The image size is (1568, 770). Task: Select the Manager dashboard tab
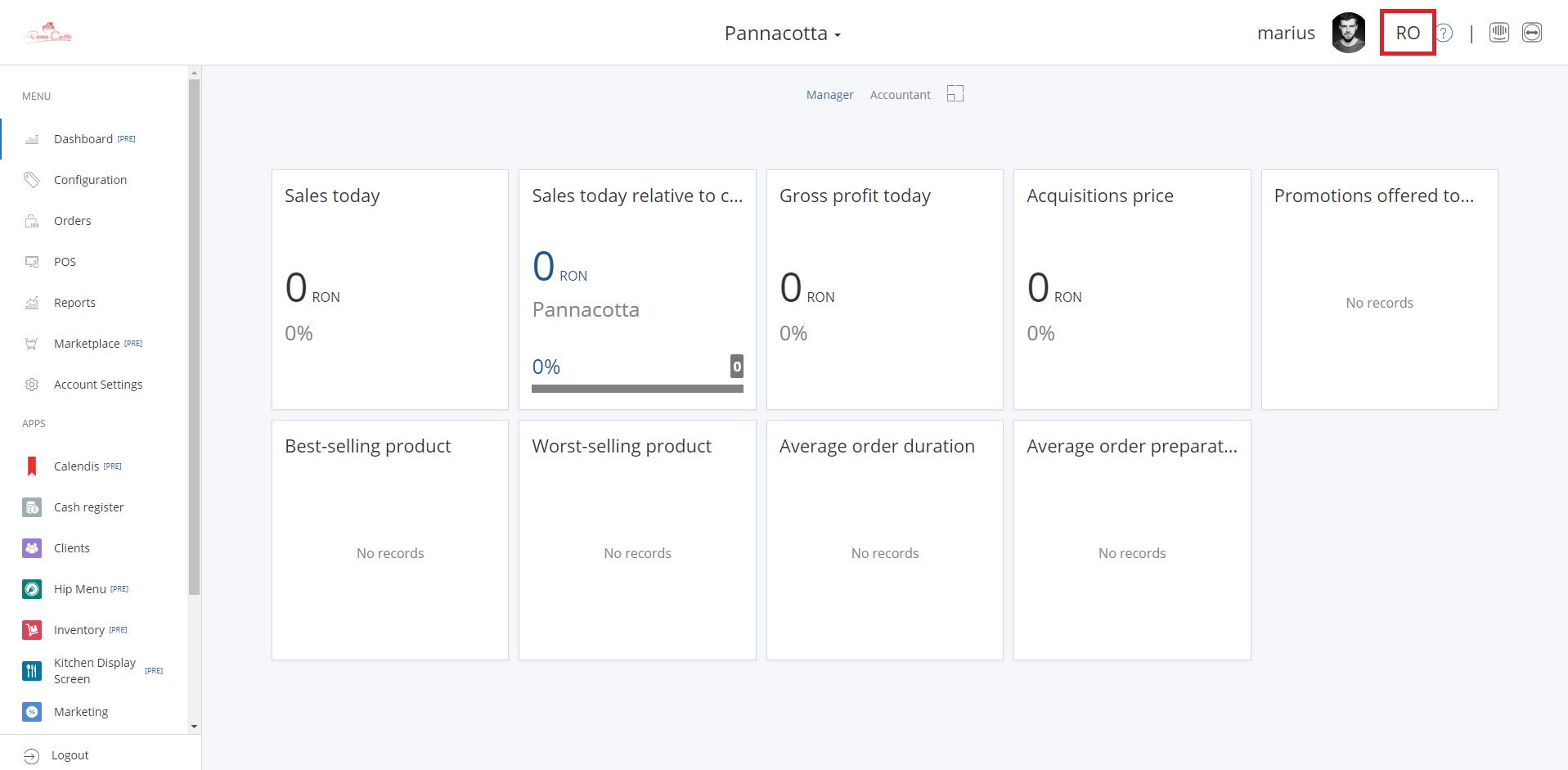click(829, 95)
